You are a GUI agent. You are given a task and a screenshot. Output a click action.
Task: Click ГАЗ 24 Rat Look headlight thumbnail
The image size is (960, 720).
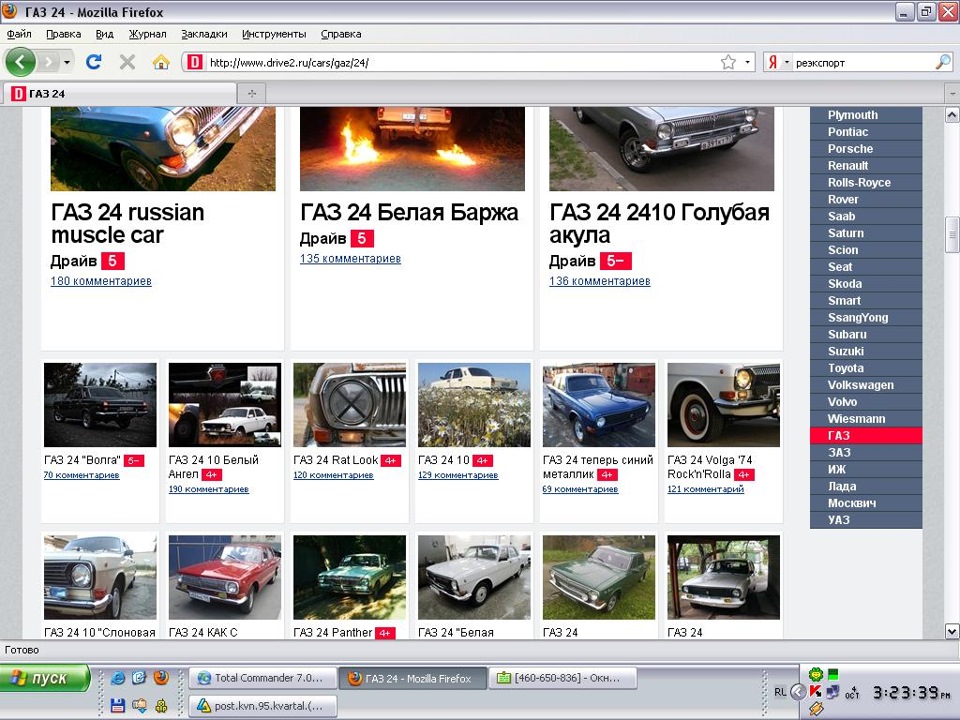pyautogui.click(x=350, y=405)
